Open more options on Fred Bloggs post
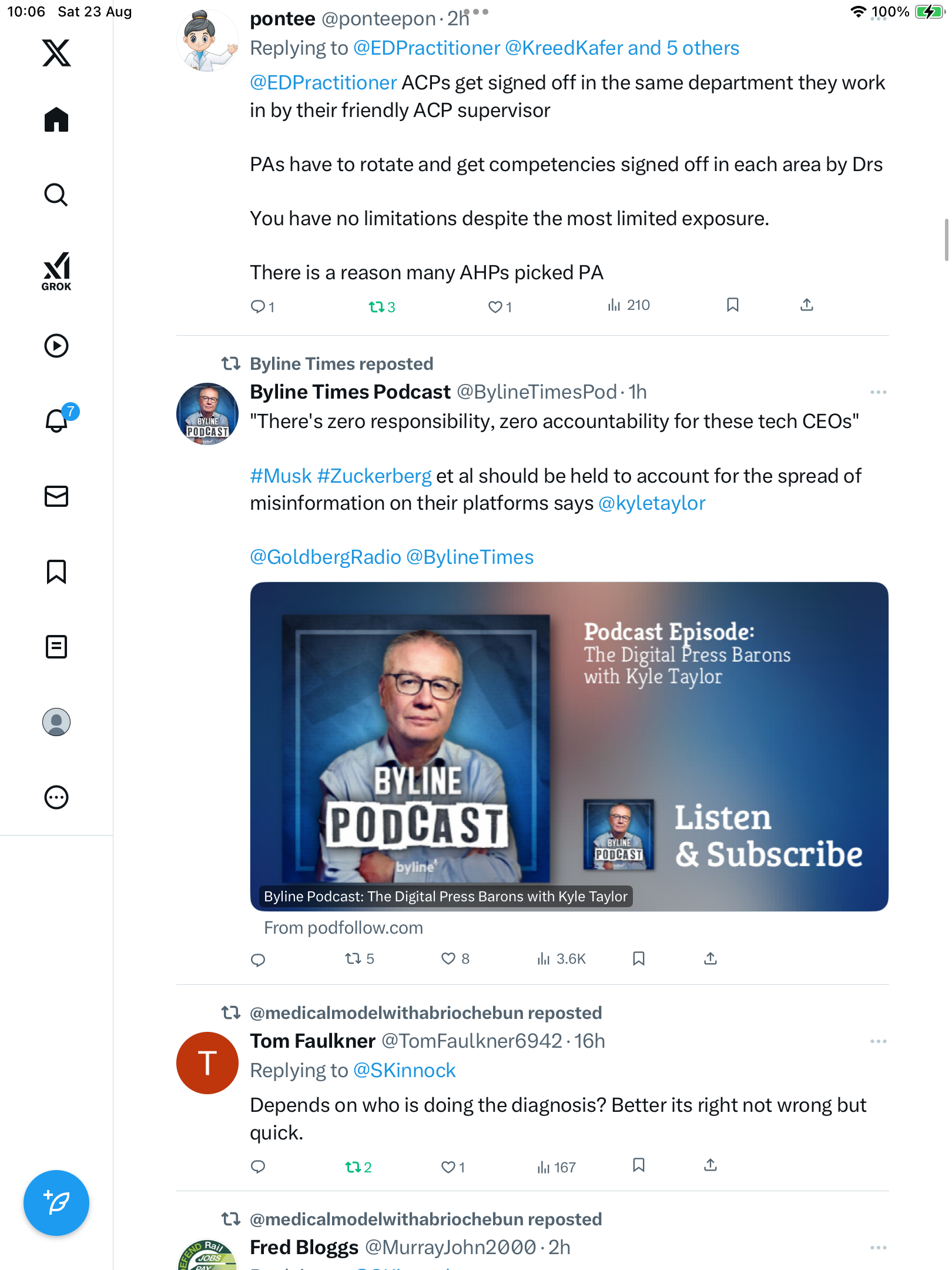 (x=878, y=1248)
